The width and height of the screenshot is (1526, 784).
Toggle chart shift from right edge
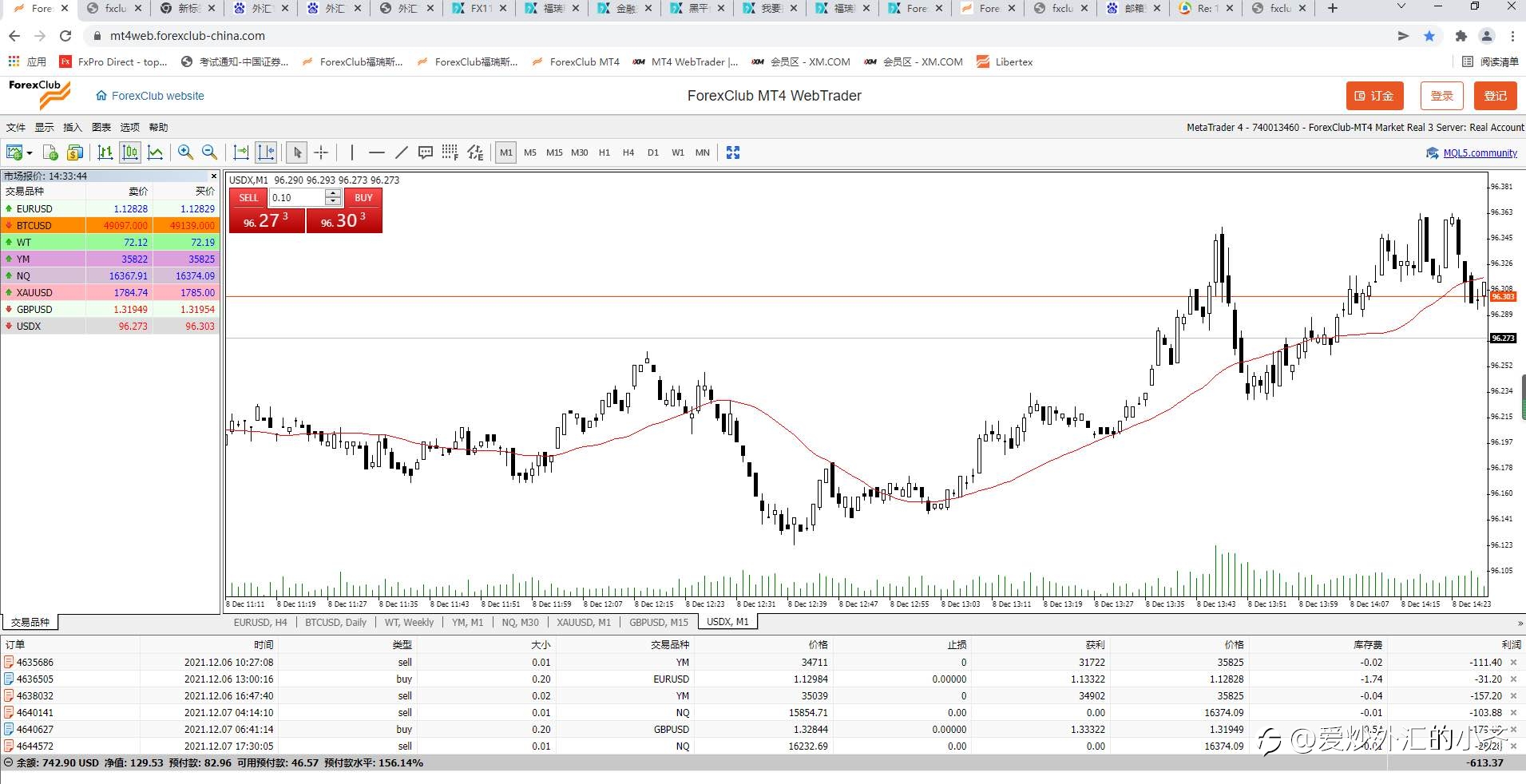266,152
